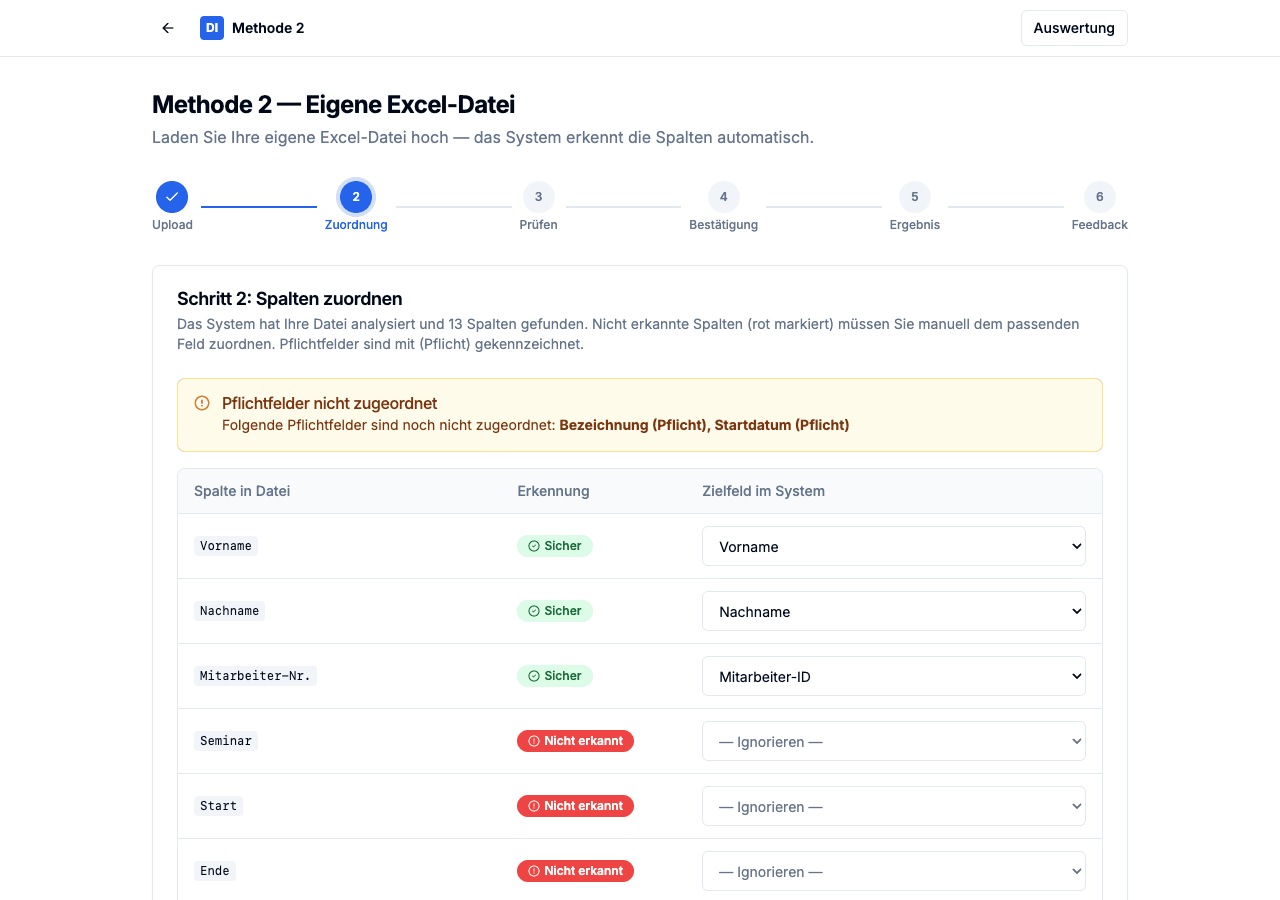Open the Nachname target field dropdown
The width and height of the screenshot is (1280, 900).
[x=893, y=611]
